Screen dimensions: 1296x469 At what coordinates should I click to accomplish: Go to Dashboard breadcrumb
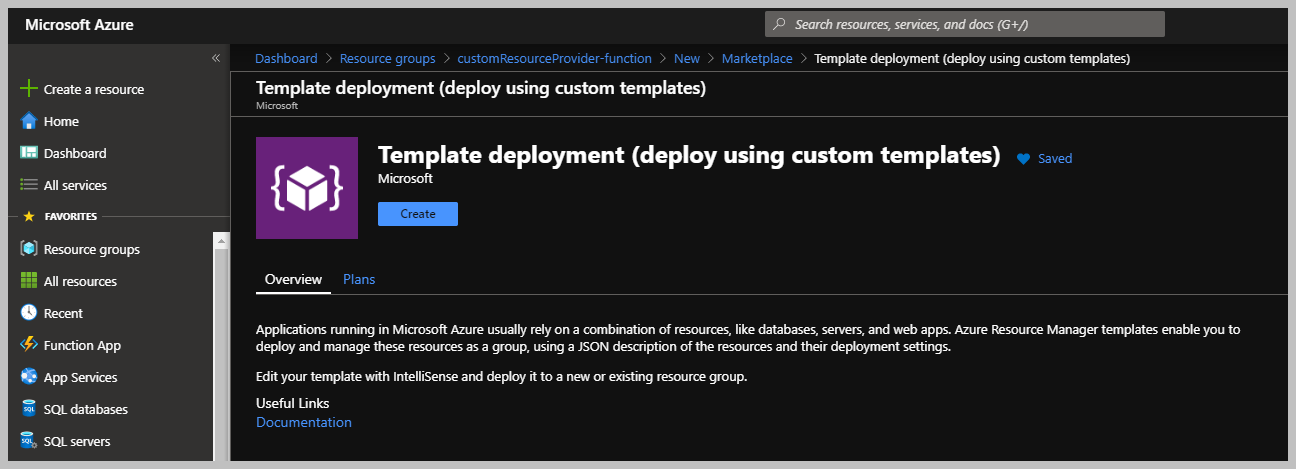click(x=286, y=59)
